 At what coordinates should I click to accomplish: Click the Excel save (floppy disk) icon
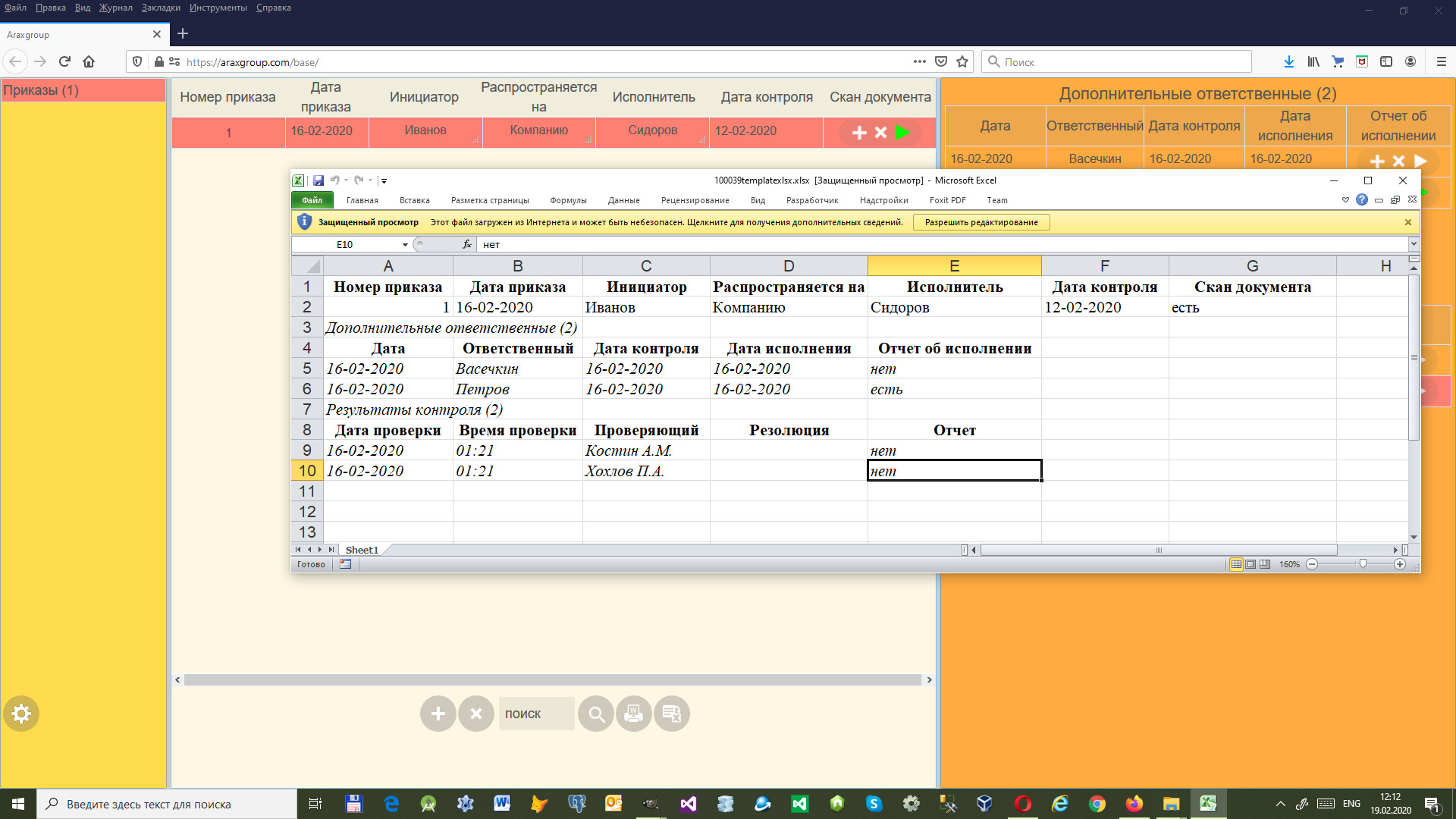pyautogui.click(x=318, y=180)
